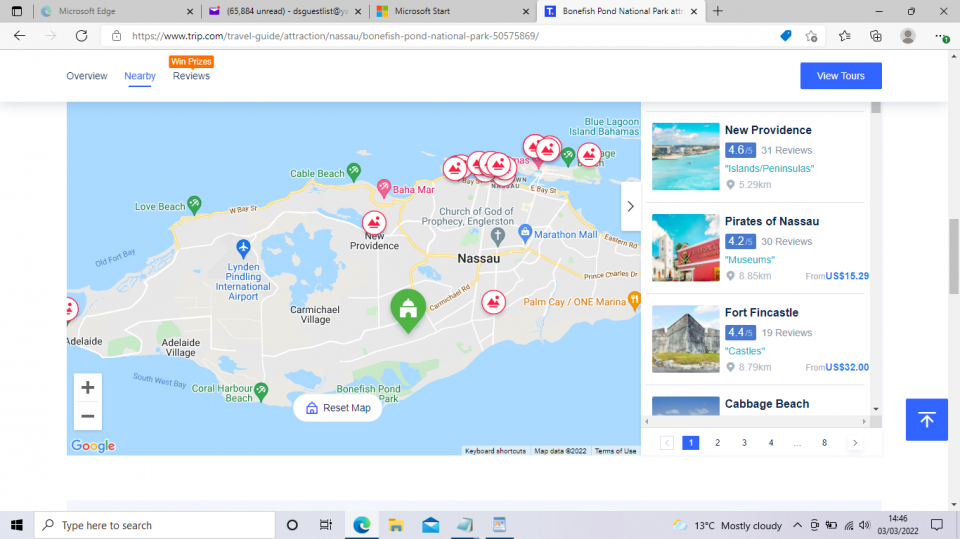Image resolution: width=960 pixels, height=539 pixels.
Task: Select the New Providence attraction pin on map
Action: pos(374,223)
